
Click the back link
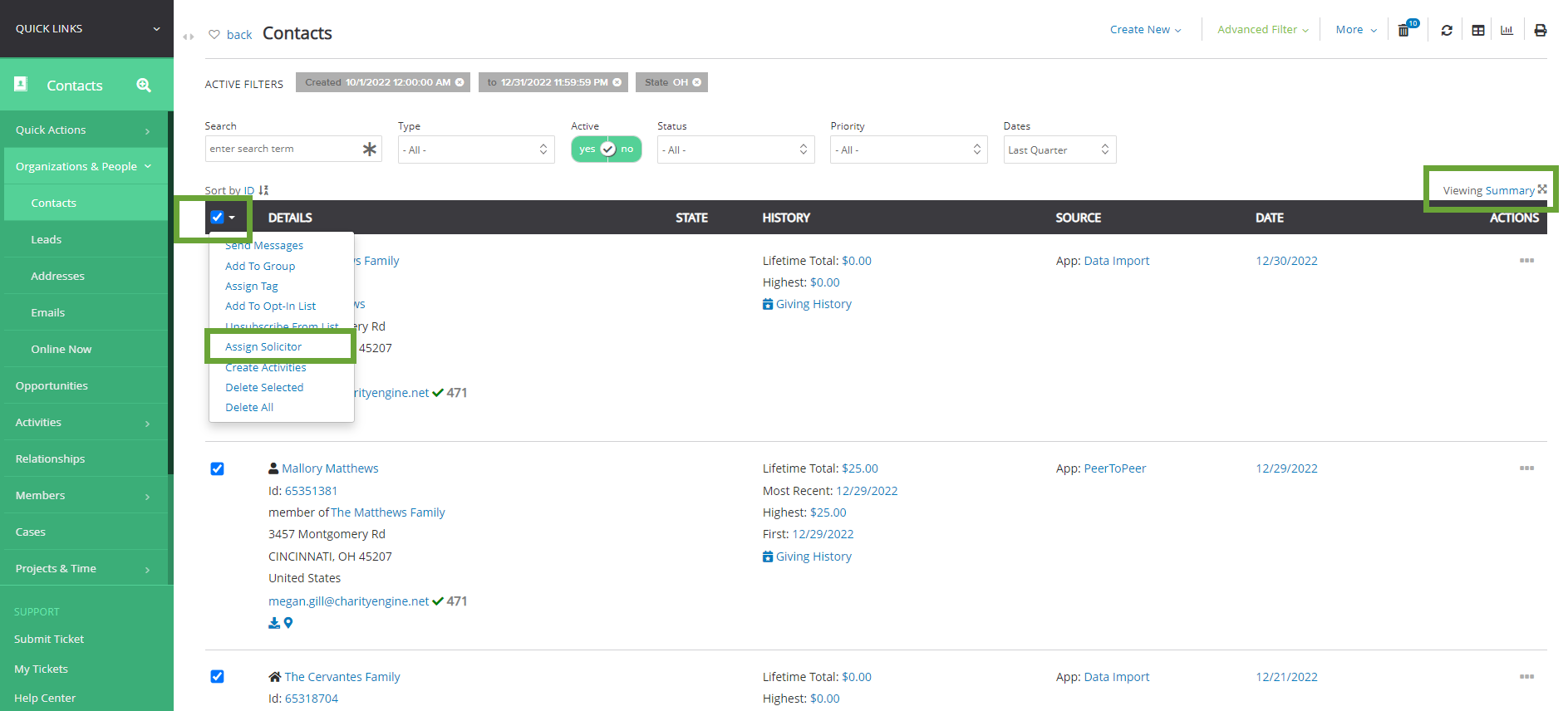pos(239,35)
